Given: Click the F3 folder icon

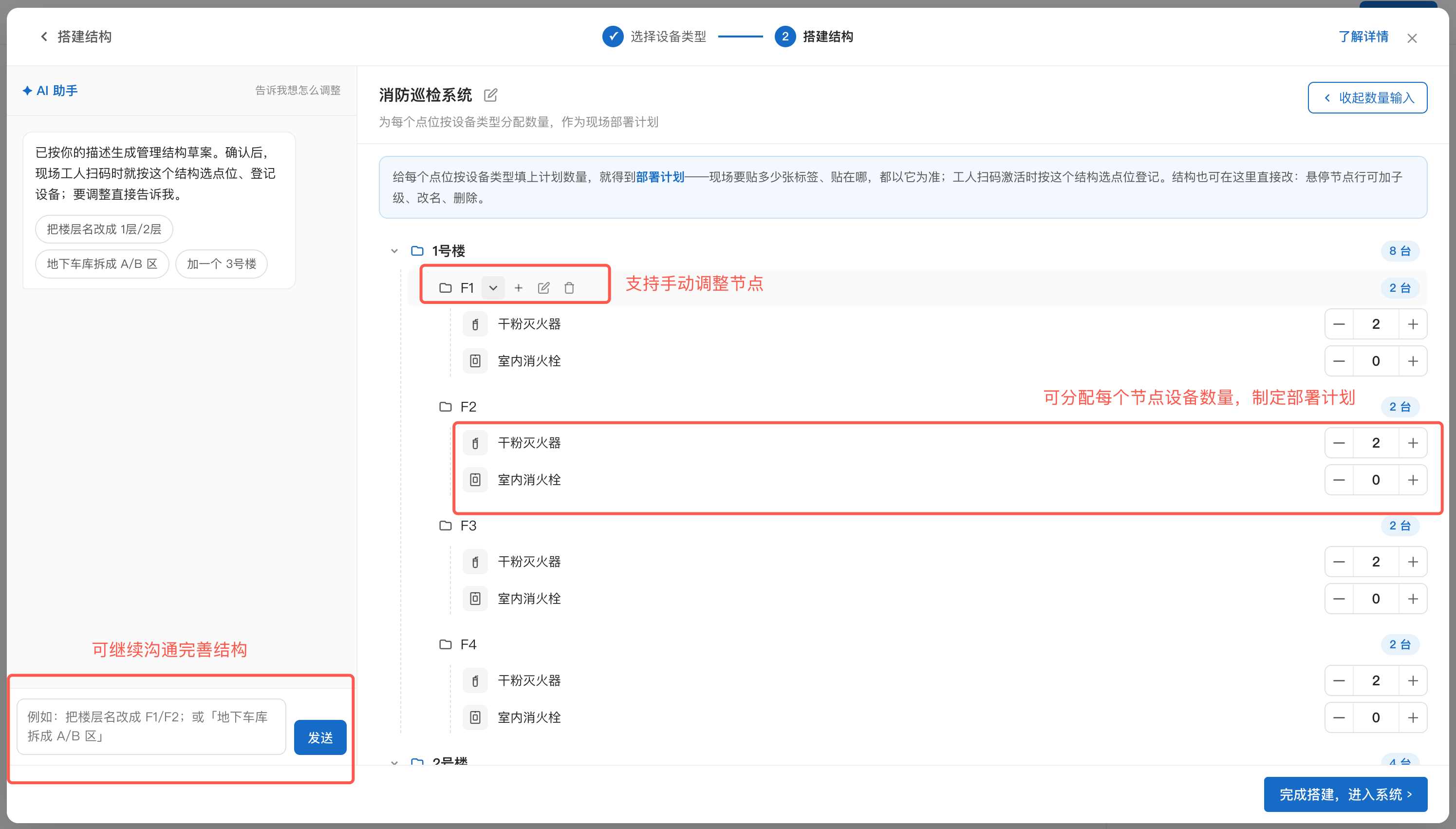Looking at the screenshot, I should [445, 526].
